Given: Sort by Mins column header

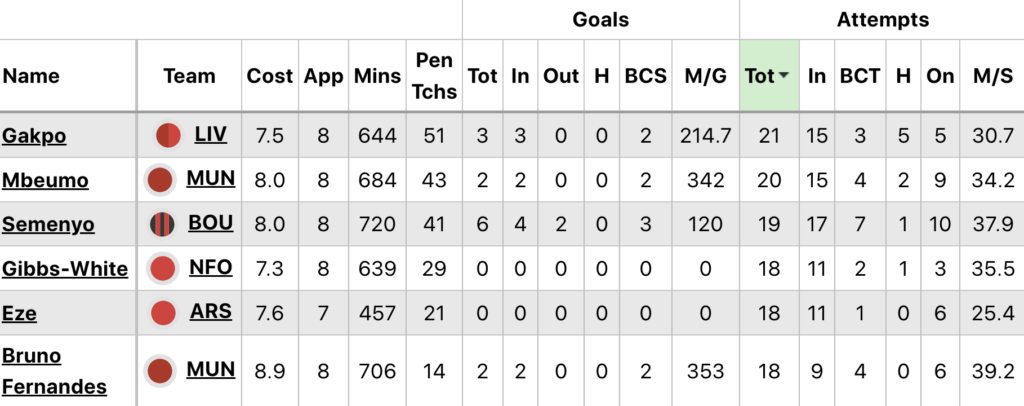Looking at the screenshot, I should pos(377,76).
